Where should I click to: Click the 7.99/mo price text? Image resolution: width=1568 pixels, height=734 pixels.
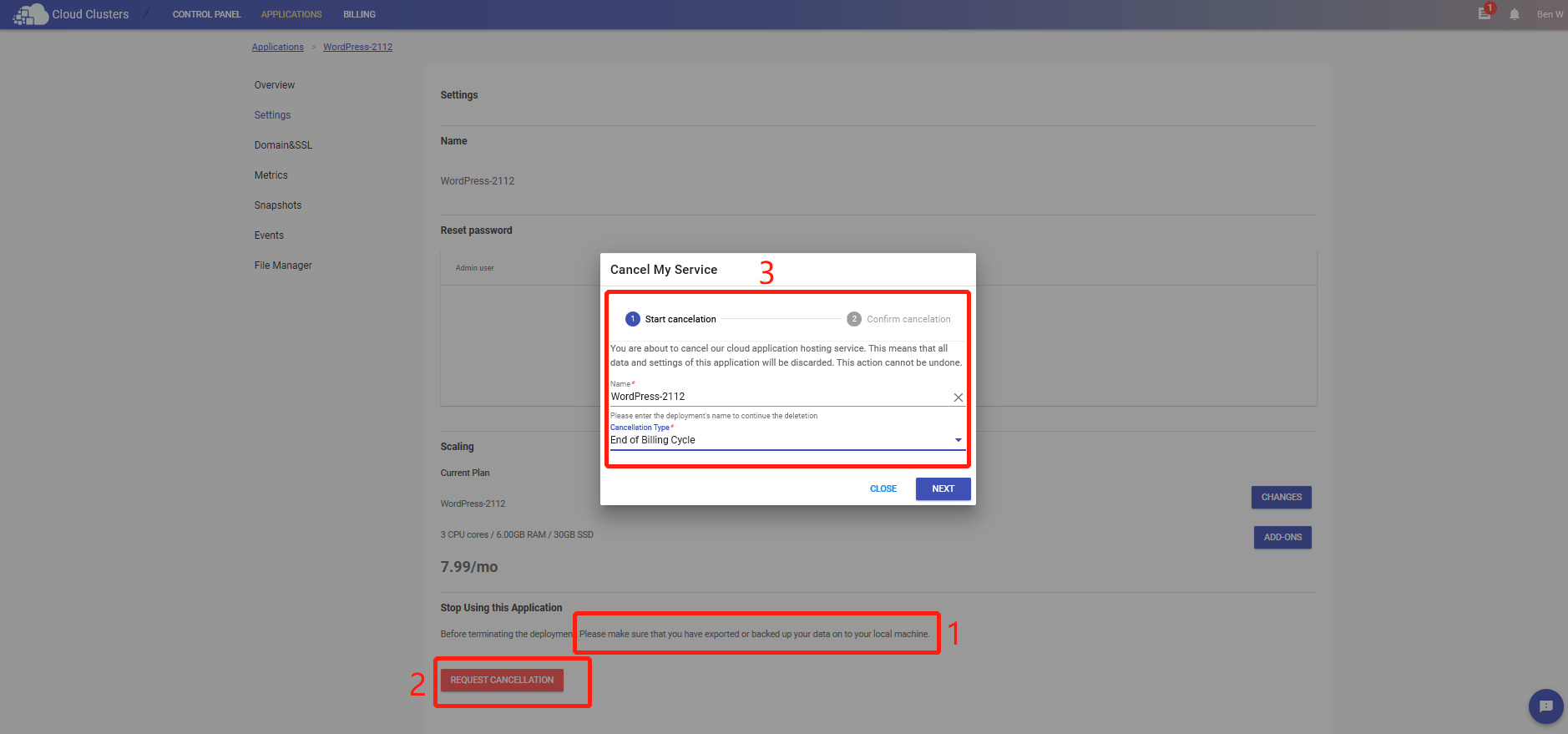coord(469,567)
